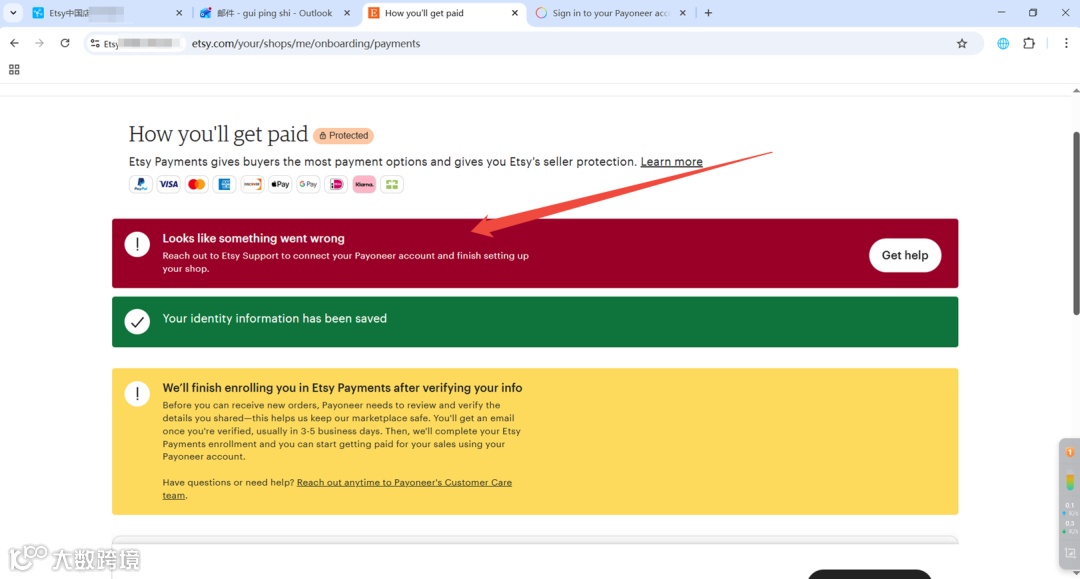Screen dimensions: 1080x579
Task: Open the apps grid in bookmarks bar
Action: (x=14, y=70)
